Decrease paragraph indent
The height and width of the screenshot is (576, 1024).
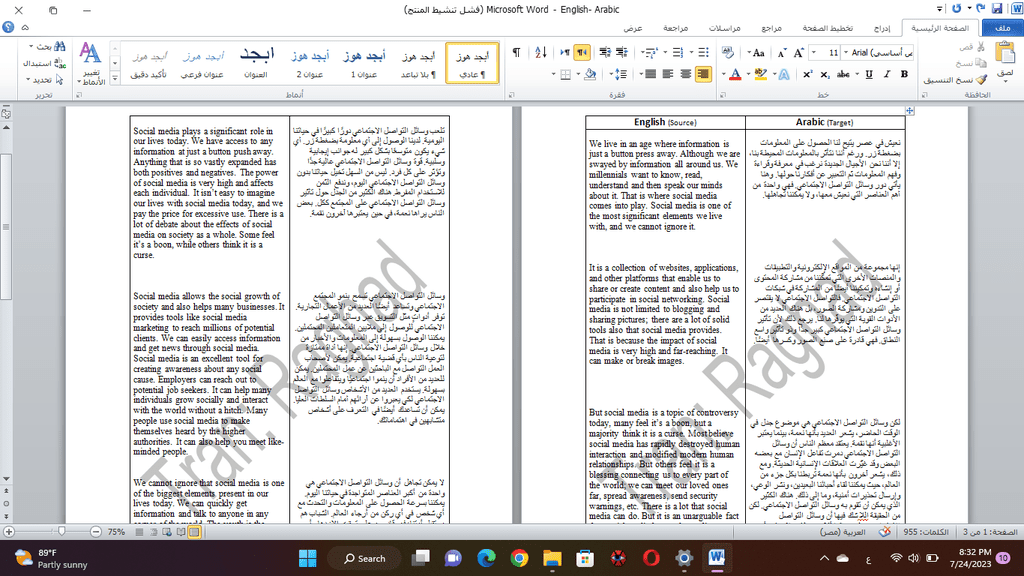tap(622, 53)
